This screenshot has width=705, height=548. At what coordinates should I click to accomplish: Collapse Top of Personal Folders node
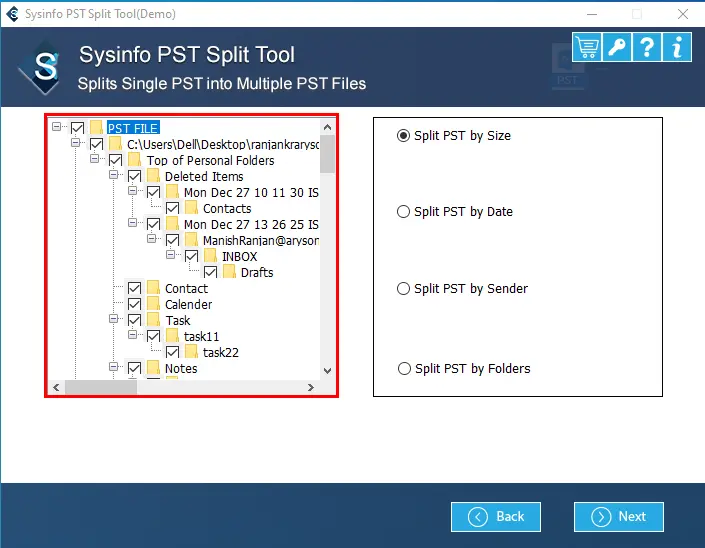[x=94, y=158]
